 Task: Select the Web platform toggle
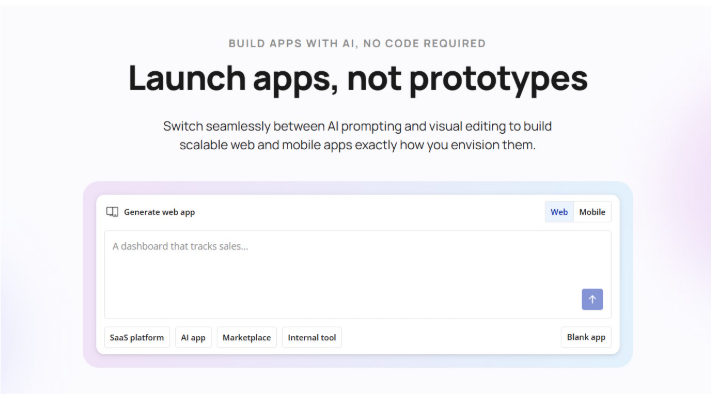pos(559,212)
